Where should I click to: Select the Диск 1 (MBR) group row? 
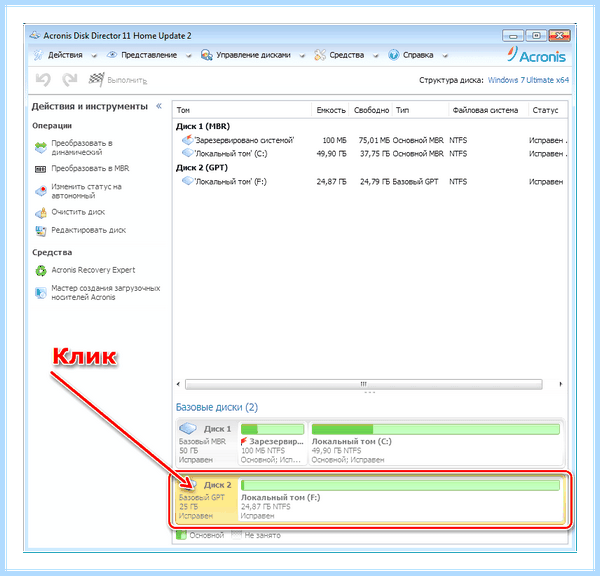pos(370,126)
